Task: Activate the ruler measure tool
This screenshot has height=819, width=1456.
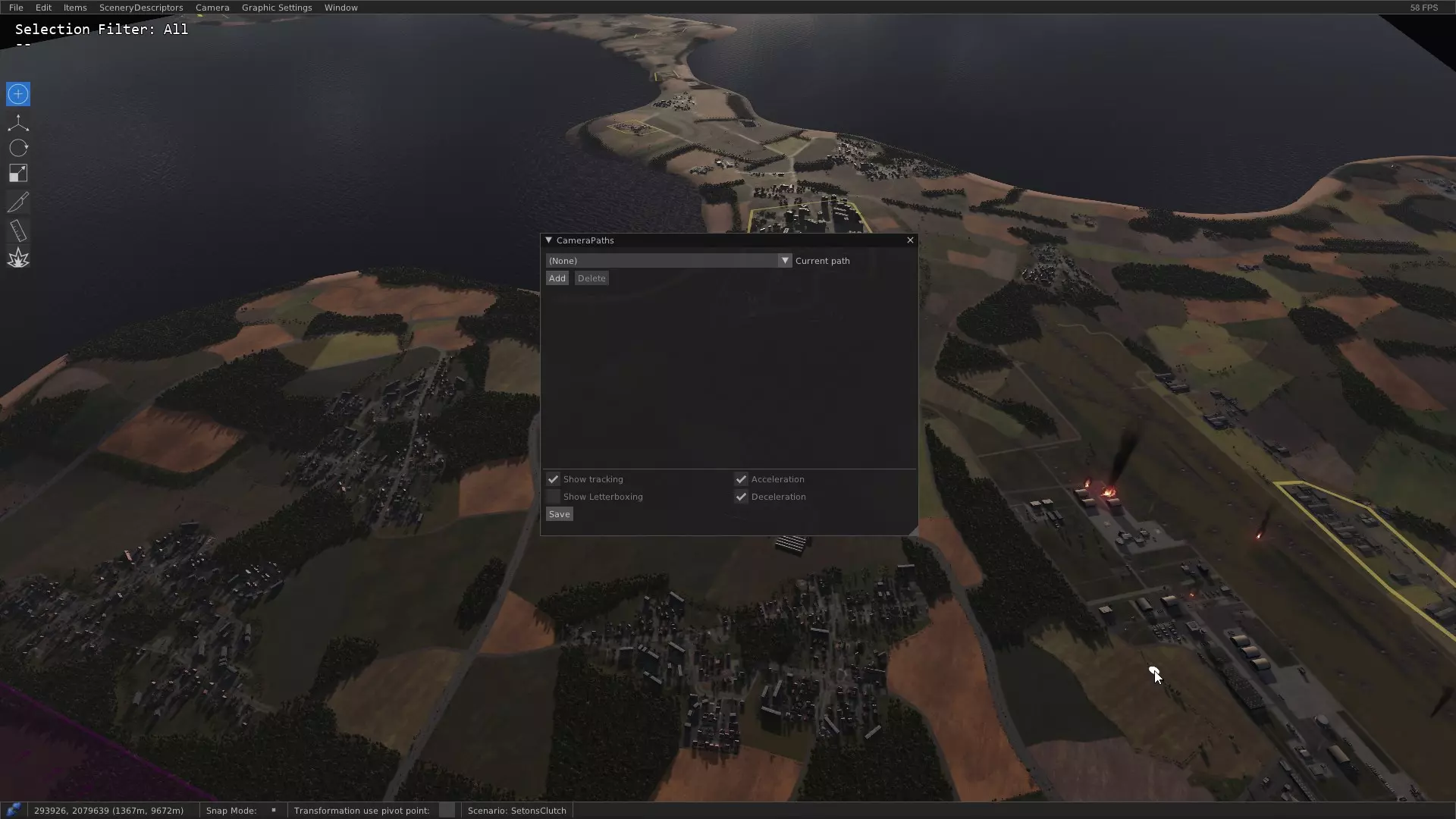Action: point(18,231)
